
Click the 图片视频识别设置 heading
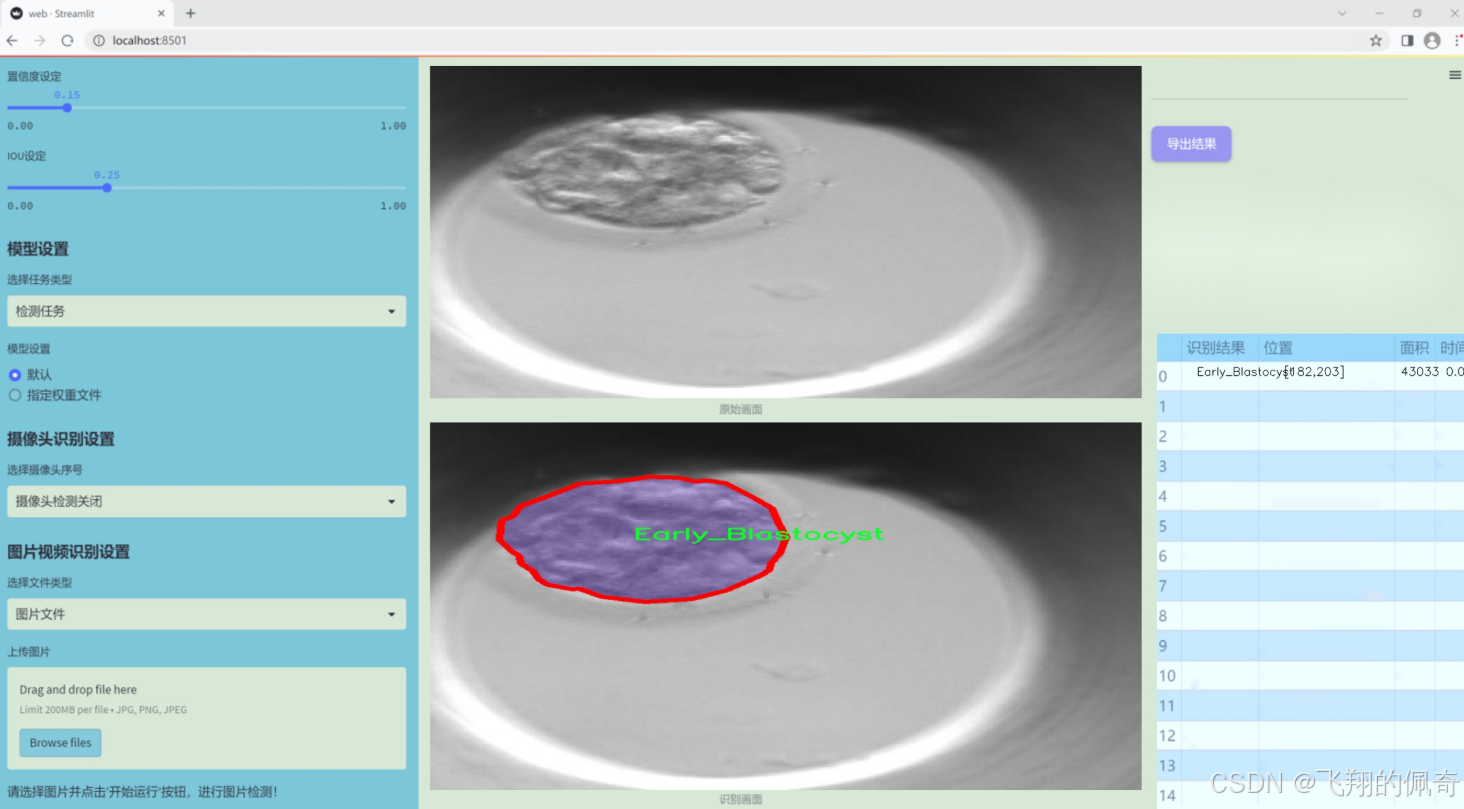pyautogui.click(x=69, y=552)
